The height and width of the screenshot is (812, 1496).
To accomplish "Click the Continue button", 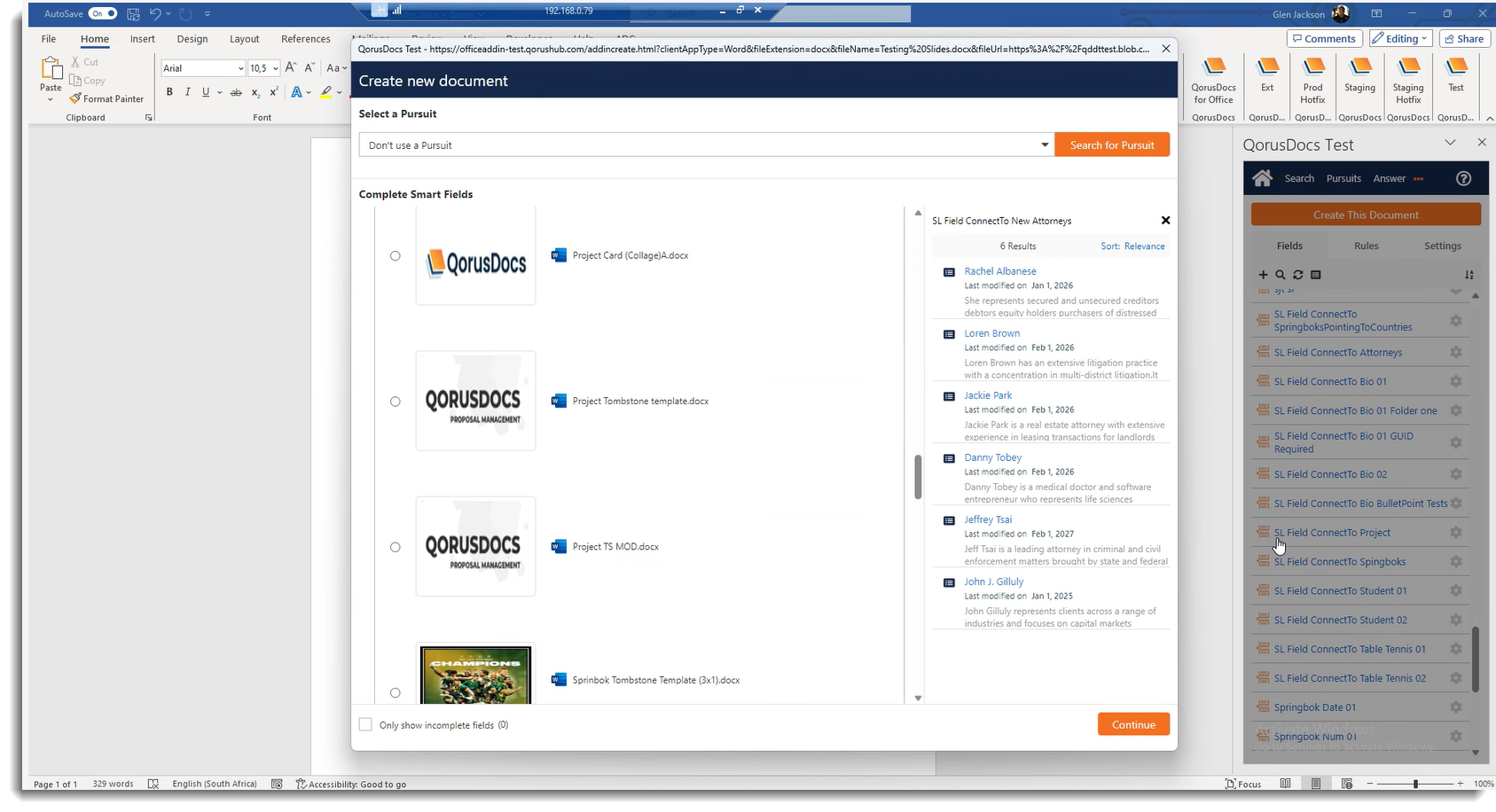I will (1132, 725).
